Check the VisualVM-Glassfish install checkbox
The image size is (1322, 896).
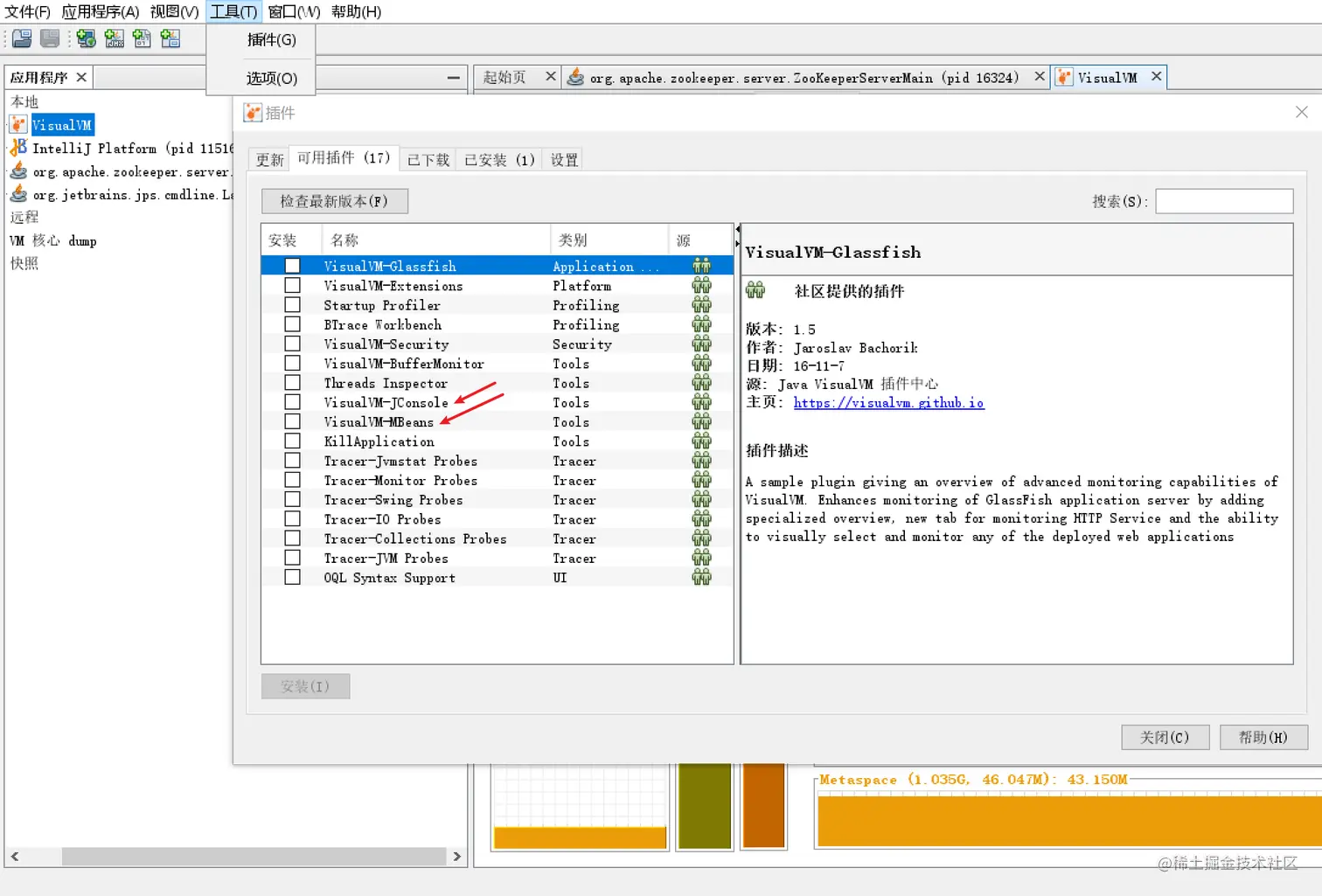tap(292, 266)
